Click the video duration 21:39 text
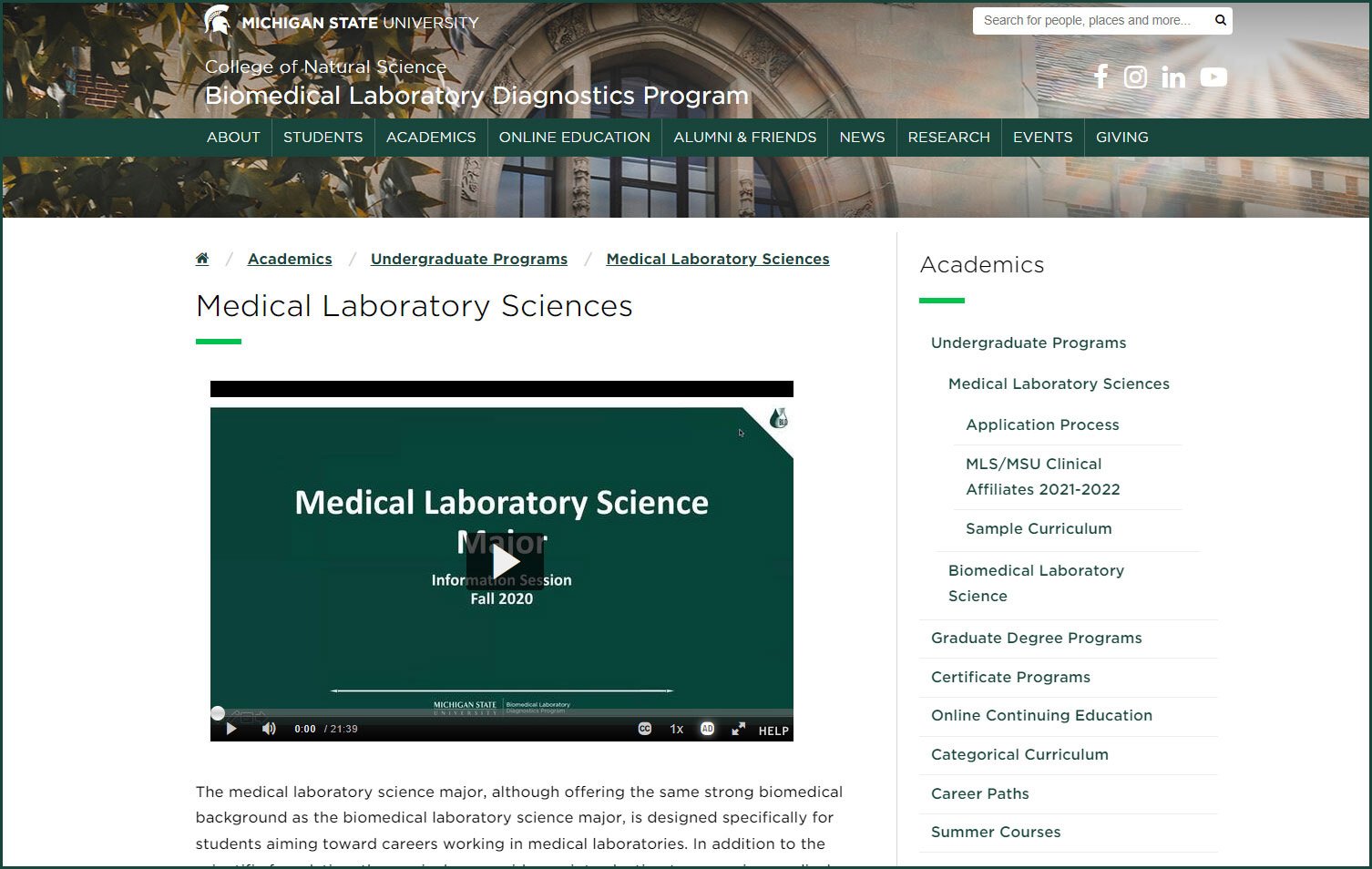Image resolution: width=1372 pixels, height=869 pixels. (343, 729)
